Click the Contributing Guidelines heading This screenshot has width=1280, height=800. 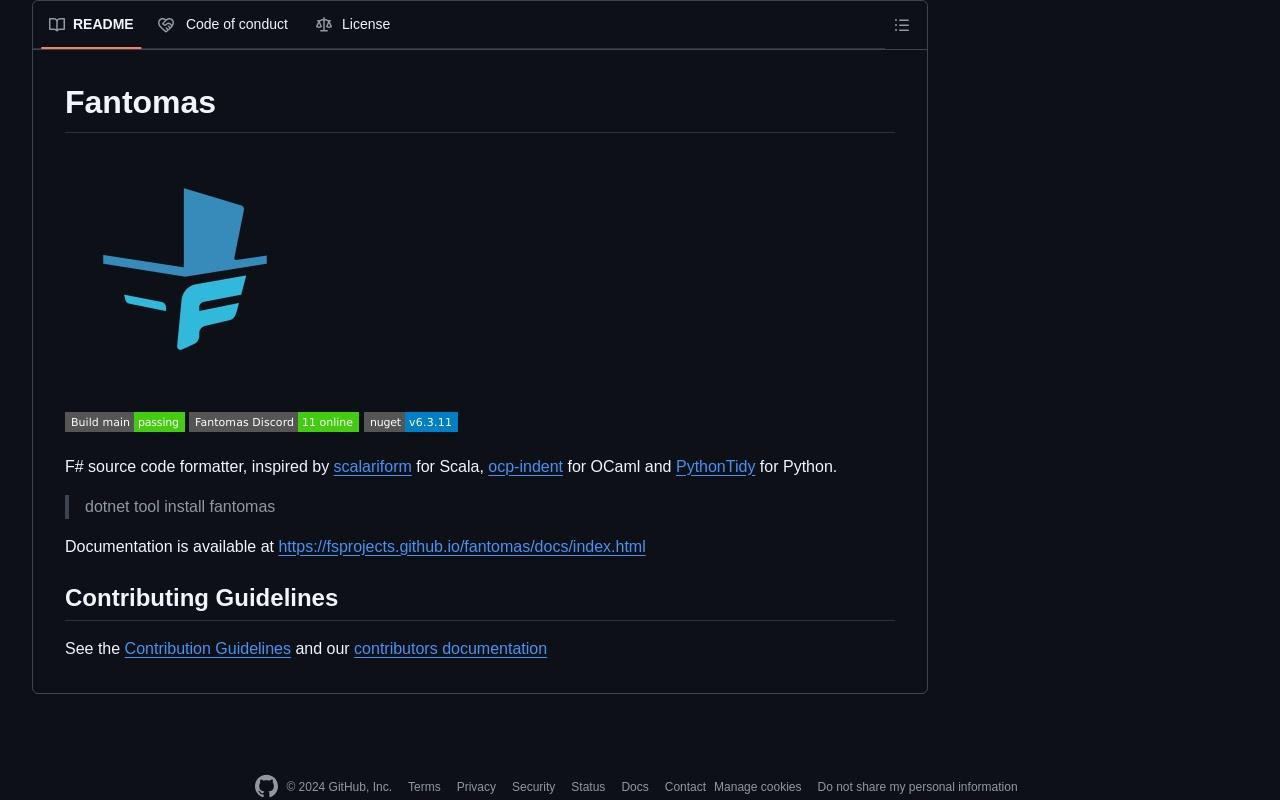click(x=201, y=598)
